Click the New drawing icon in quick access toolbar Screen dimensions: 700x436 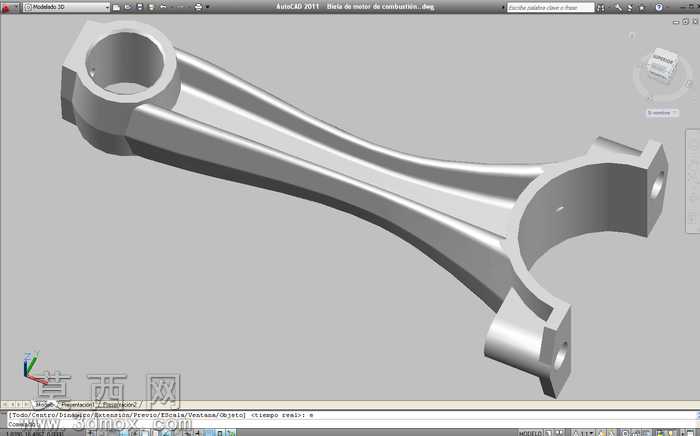pyautogui.click(x=117, y=7)
